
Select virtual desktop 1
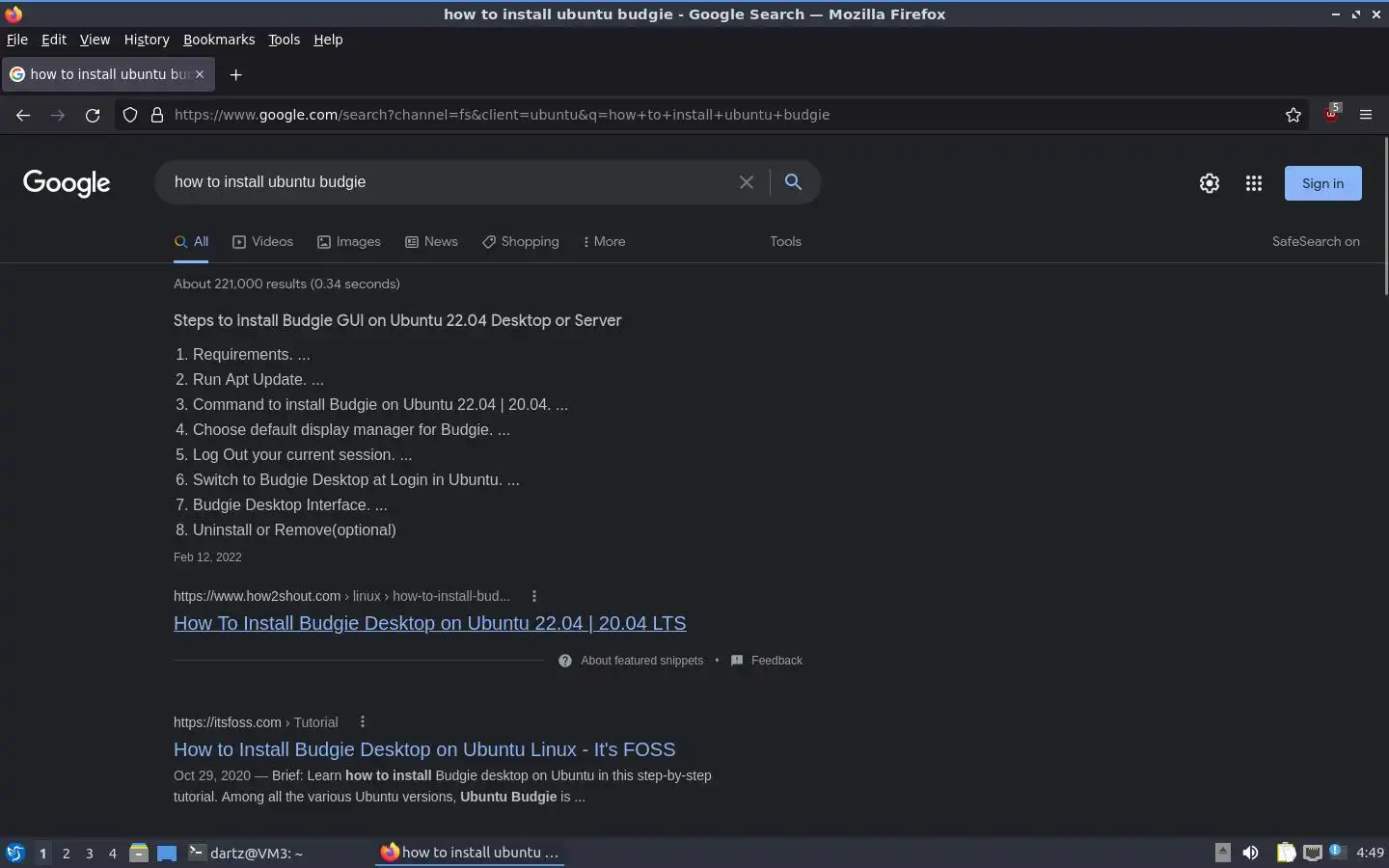tap(42, 853)
